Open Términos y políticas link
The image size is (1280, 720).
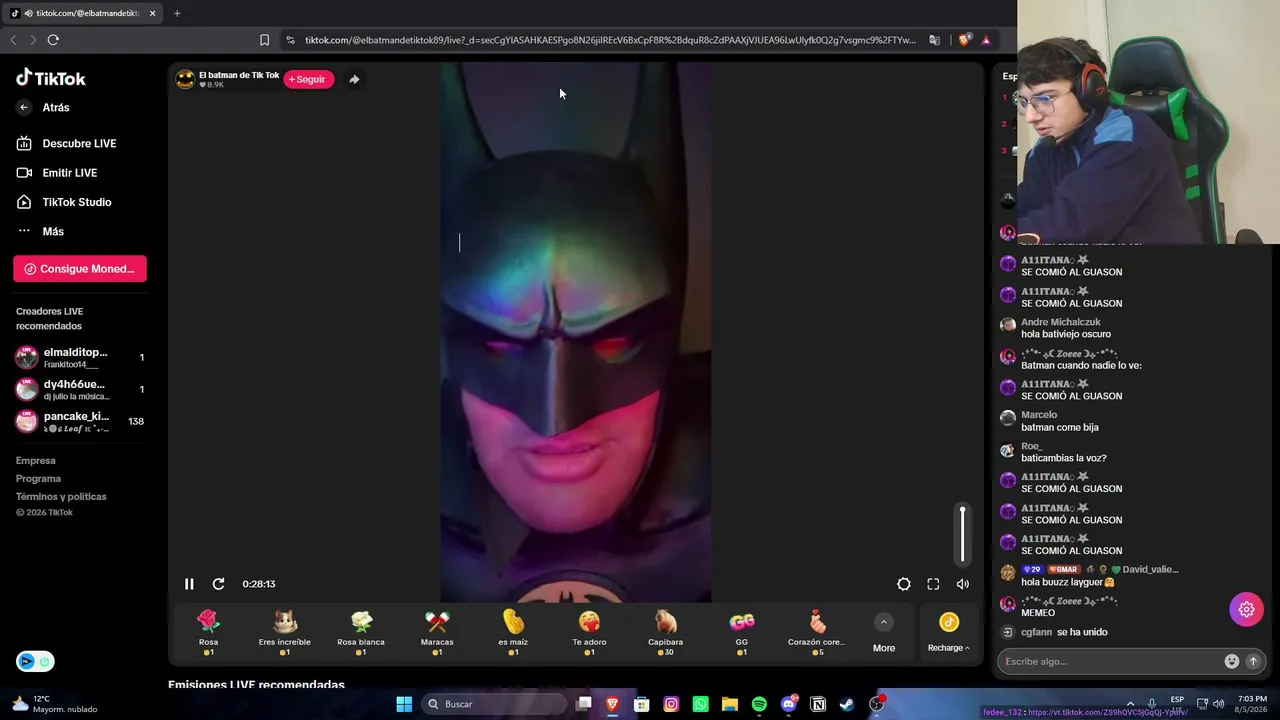[61, 497]
